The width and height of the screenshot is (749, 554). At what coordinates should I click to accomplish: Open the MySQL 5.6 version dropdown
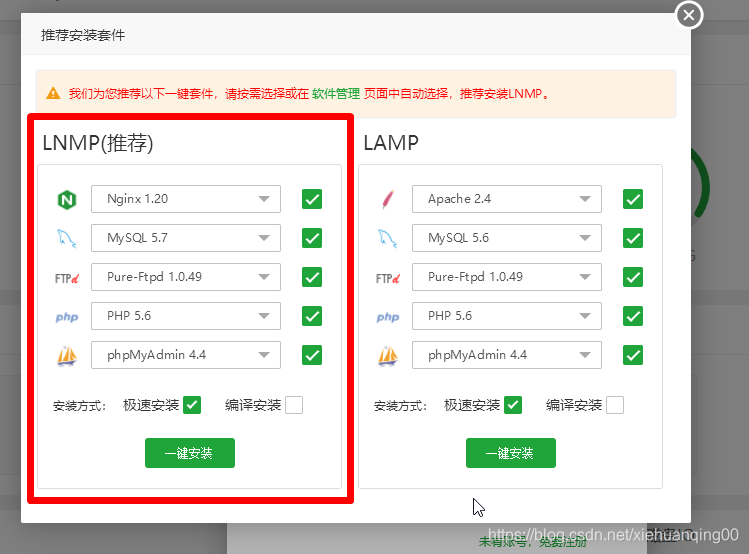tap(507, 238)
